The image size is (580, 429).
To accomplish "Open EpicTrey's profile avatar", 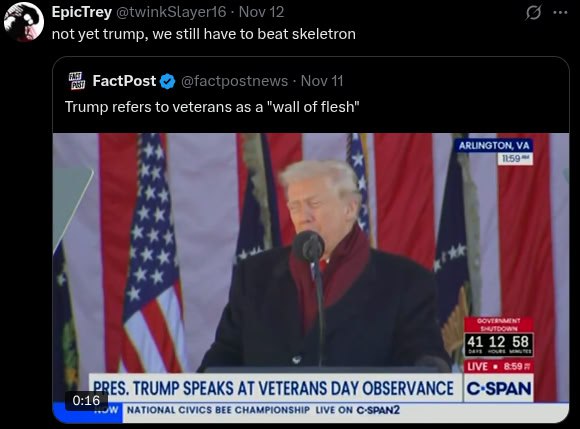I will pyautogui.click(x=24, y=21).
